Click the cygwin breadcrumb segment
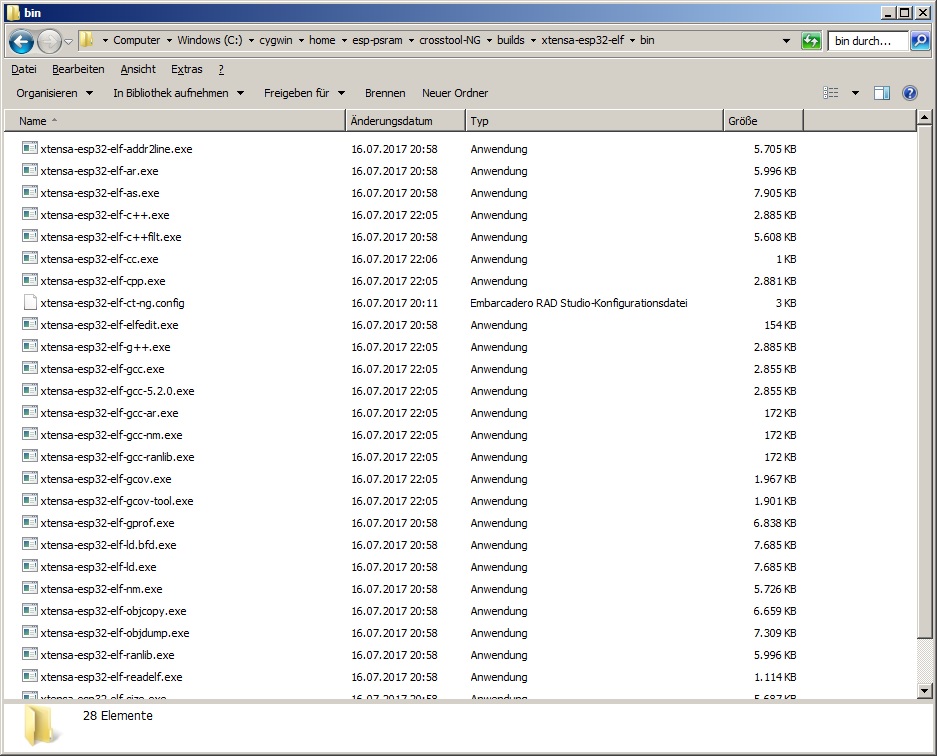The height and width of the screenshot is (756, 937). 275,40
